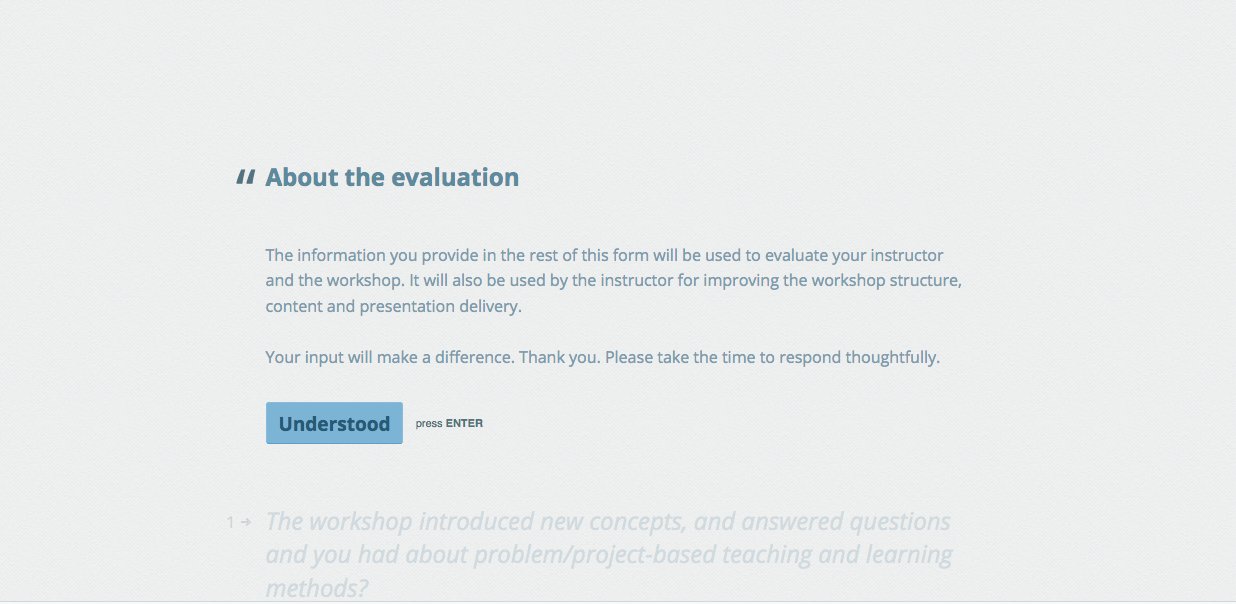
Task: Click the question line starting 'and you had about'
Action: (x=608, y=554)
